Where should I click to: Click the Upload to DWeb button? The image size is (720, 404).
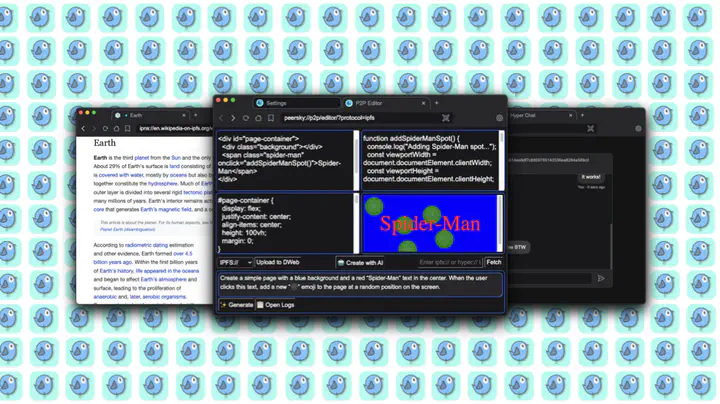[x=277, y=262]
